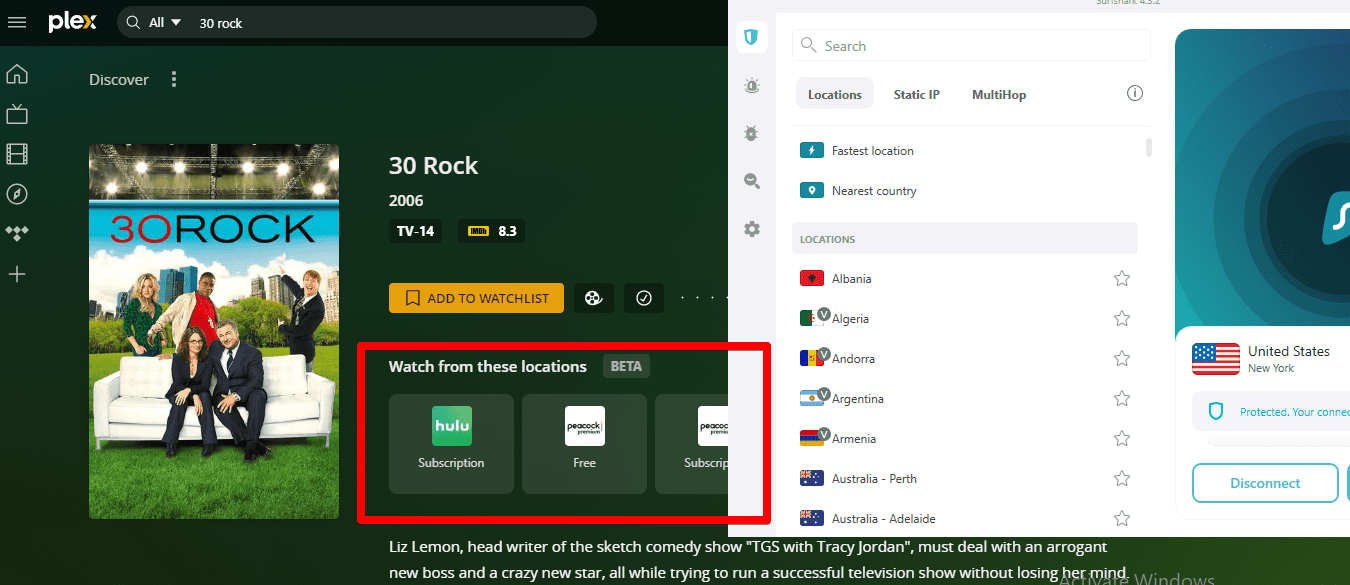Viewport: 1350px width, 585px height.
Task: Click the magnifier icon in Plex search
Action: (133, 22)
